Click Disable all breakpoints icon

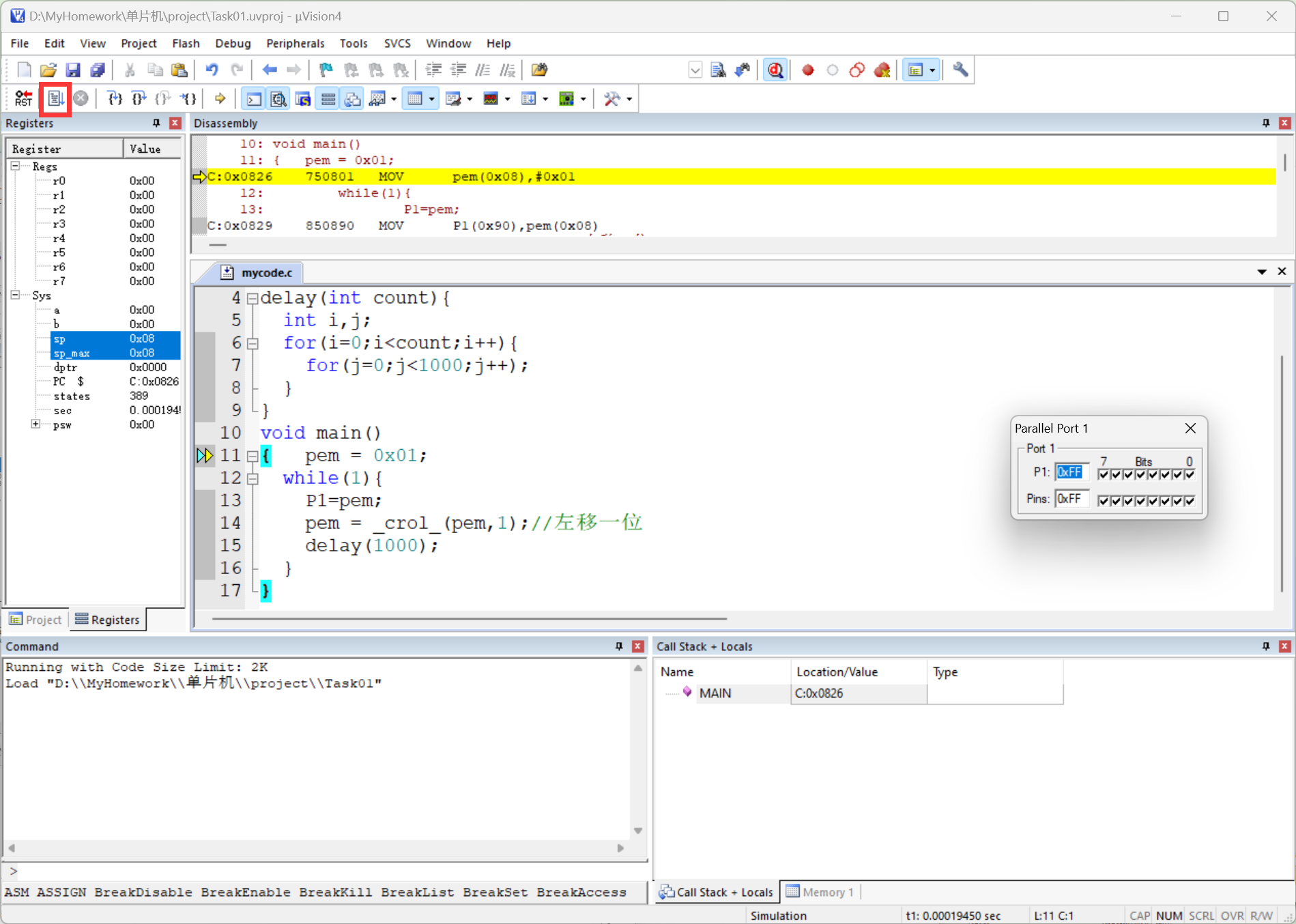point(857,70)
